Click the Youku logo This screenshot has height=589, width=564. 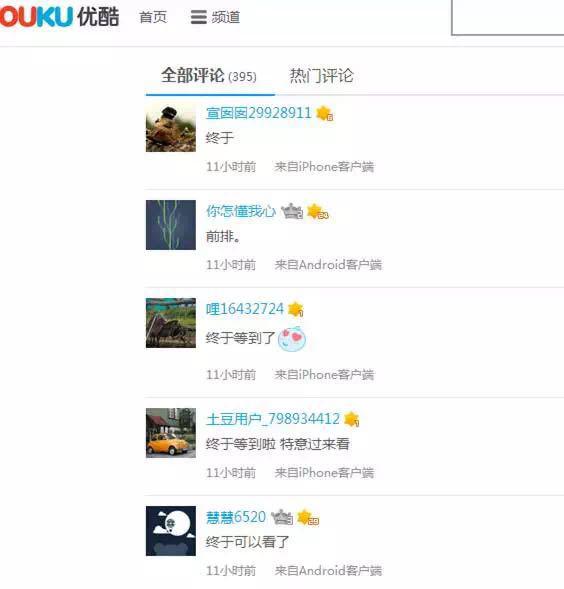[x=59, y=17]
